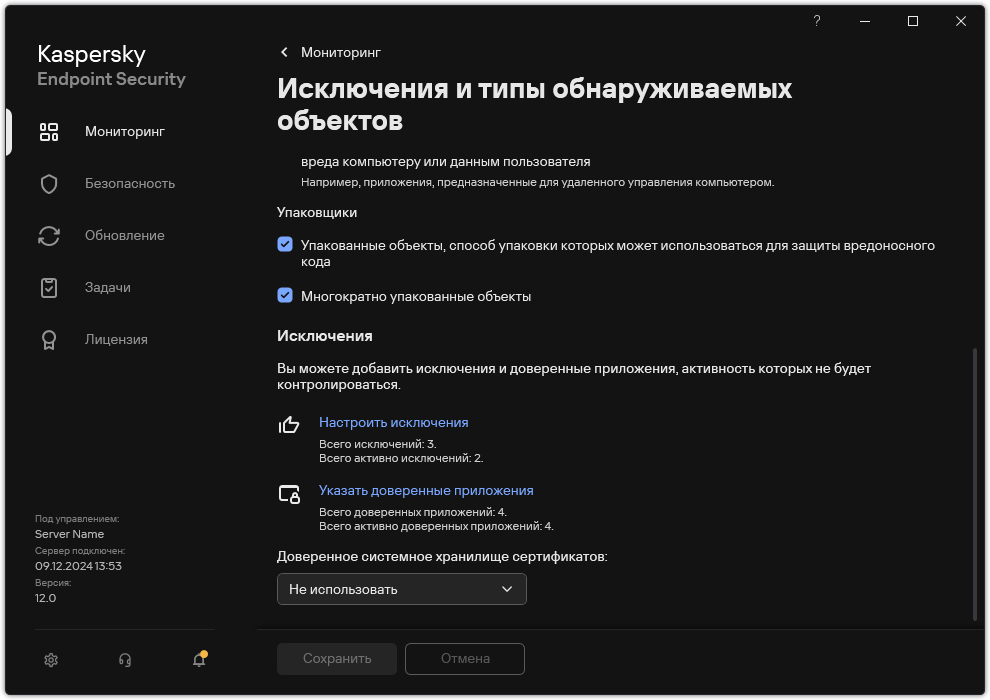Go back via Мониторинг breadcrumb text

pos(341,52)
